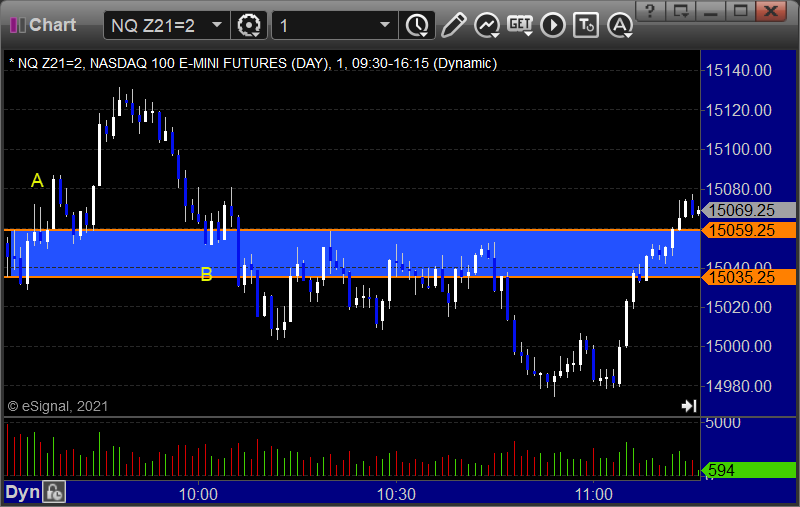Open the GET studies menu
The height and width of the screenshot is (507, 800).
[519, 25]
